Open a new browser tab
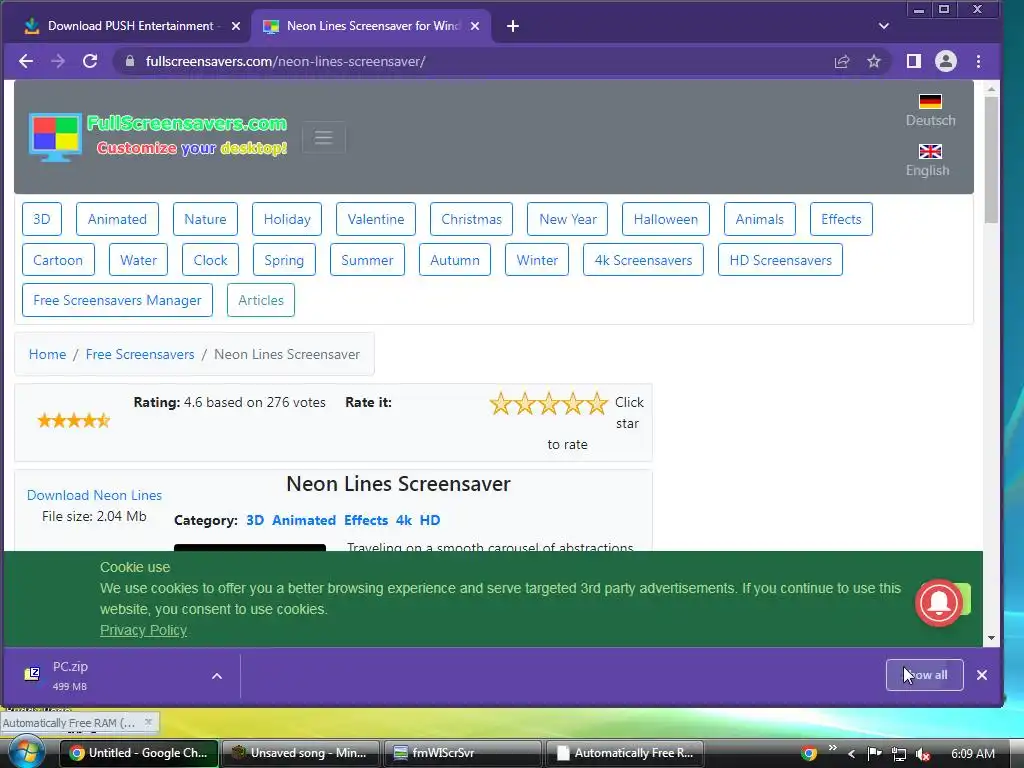The image size is (1024, 768). tap(513, 26)
